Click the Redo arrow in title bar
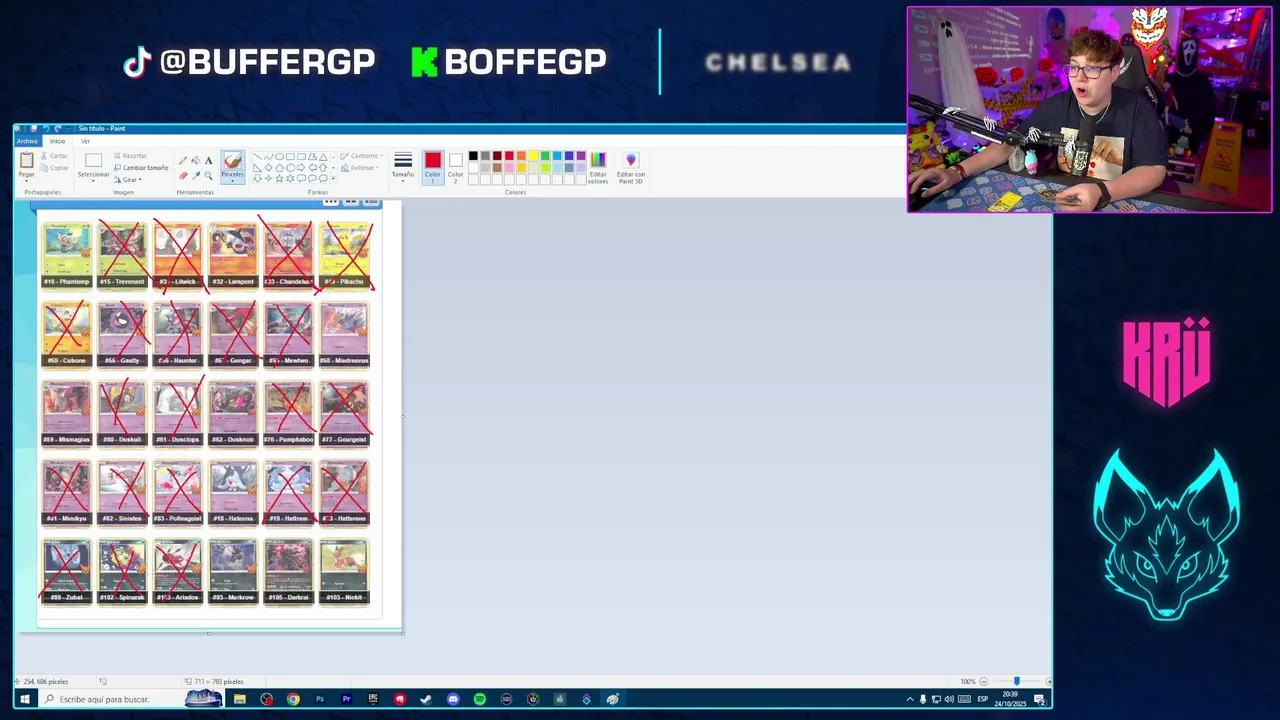 [x=57, y=128]
